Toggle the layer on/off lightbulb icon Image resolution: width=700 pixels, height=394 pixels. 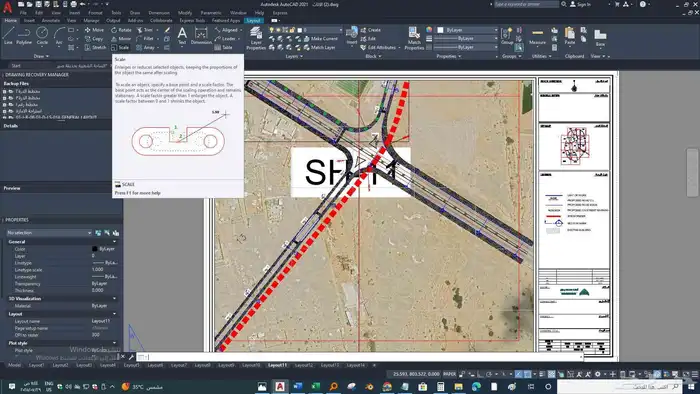click(271, 30)
